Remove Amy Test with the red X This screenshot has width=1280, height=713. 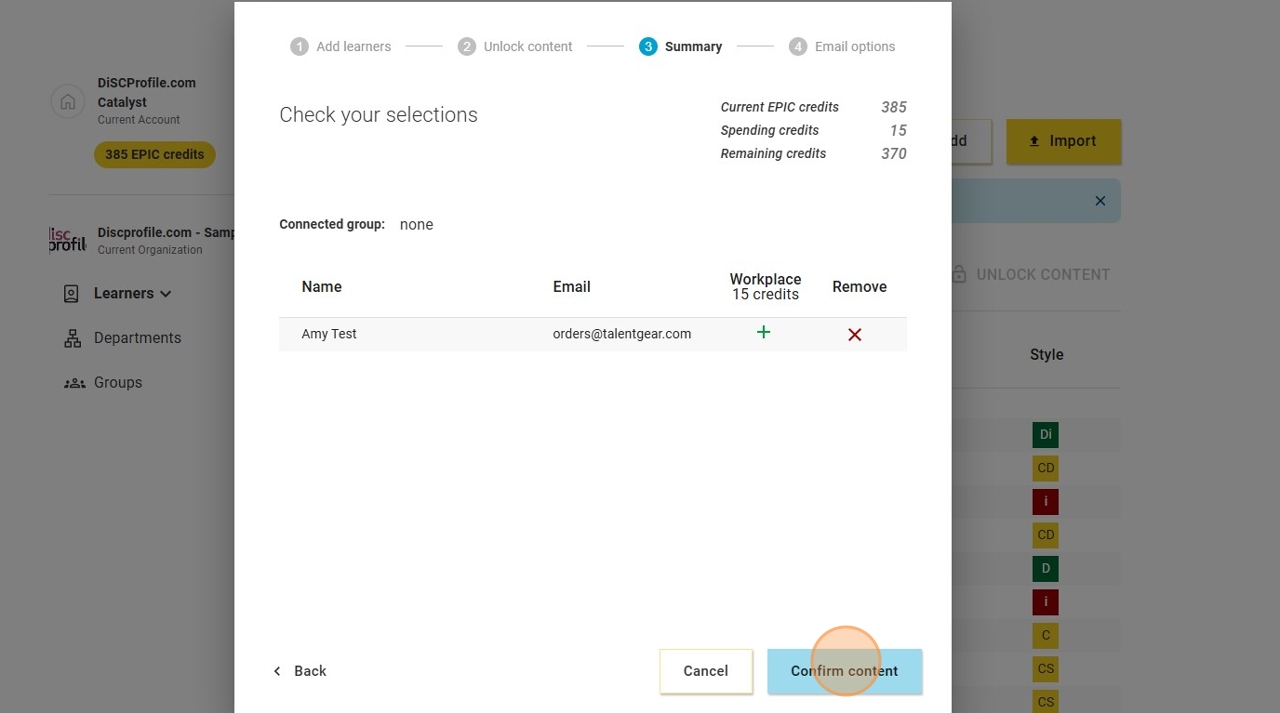click(x=855, y=335)
